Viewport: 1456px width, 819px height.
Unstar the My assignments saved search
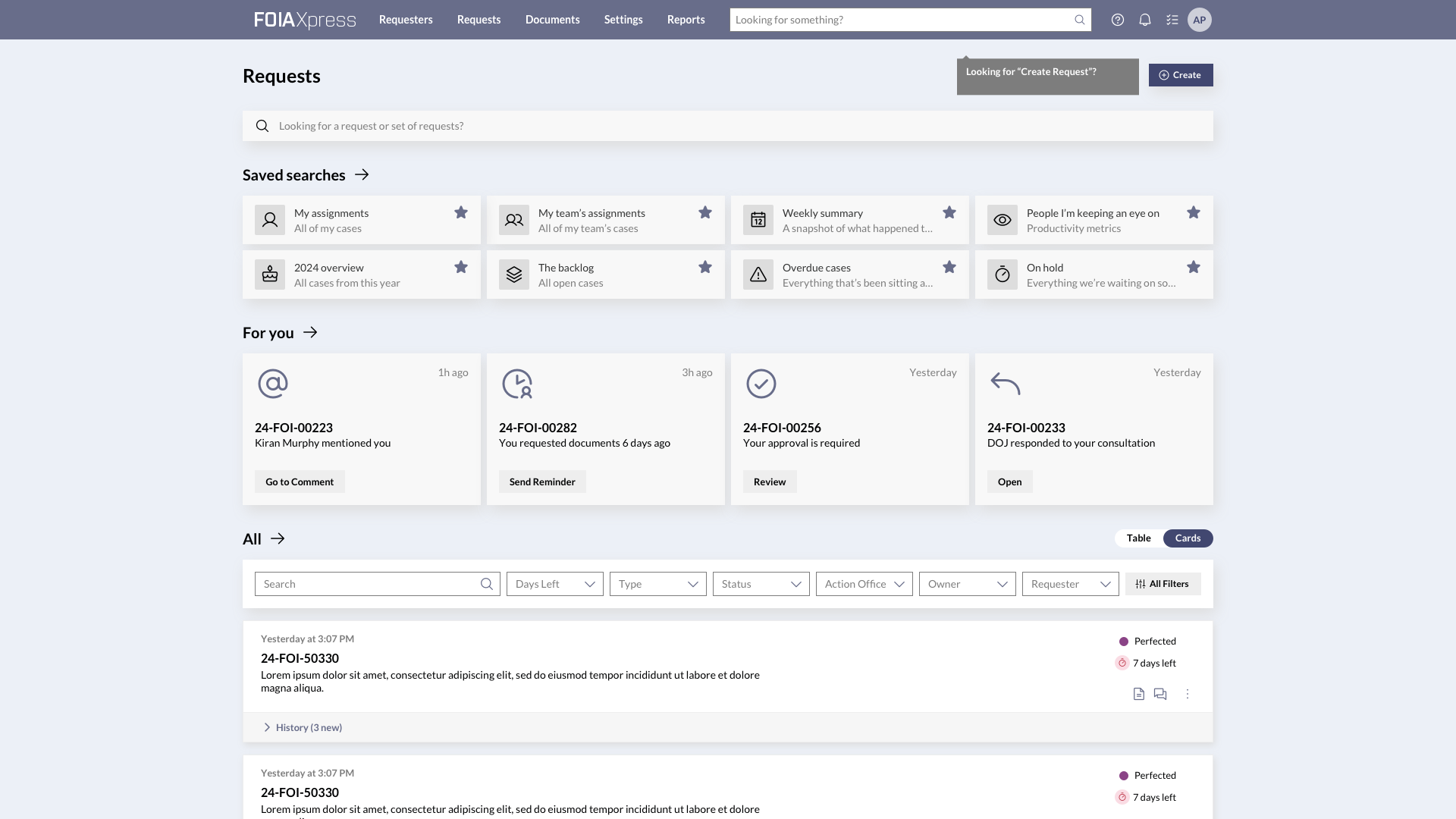point(461,213)
